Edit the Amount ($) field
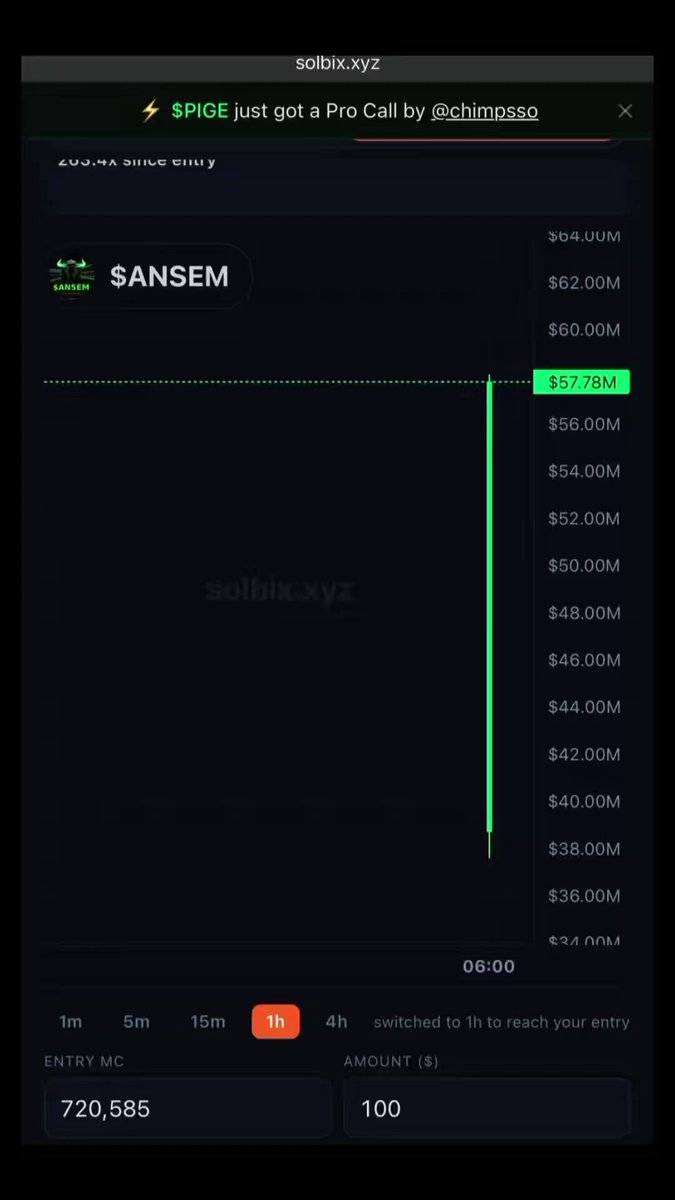The image size is (675, 1200). pos(487,1108)
